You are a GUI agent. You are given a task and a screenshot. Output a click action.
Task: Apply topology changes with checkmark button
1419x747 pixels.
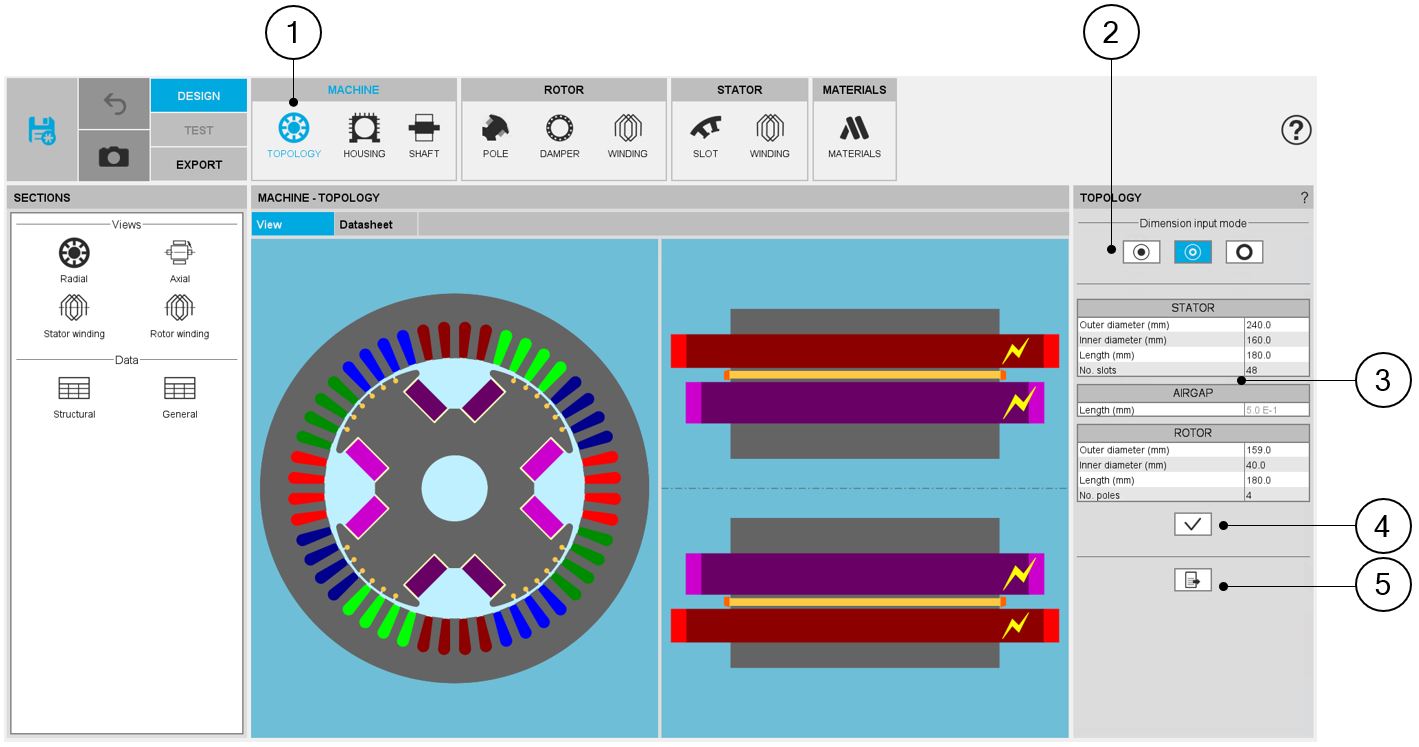tap(1192, 524)
